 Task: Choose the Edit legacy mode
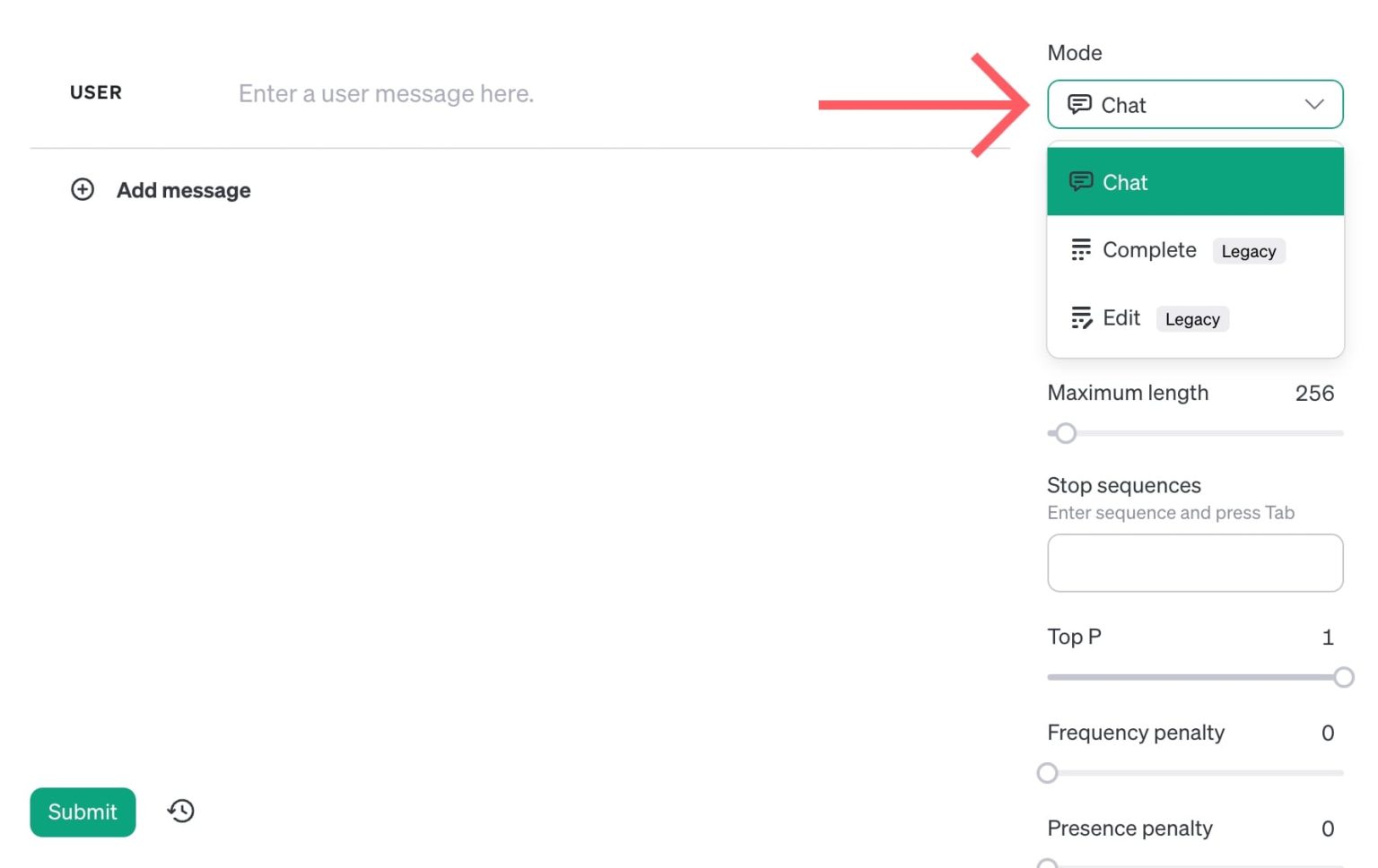coord(1121,317)
